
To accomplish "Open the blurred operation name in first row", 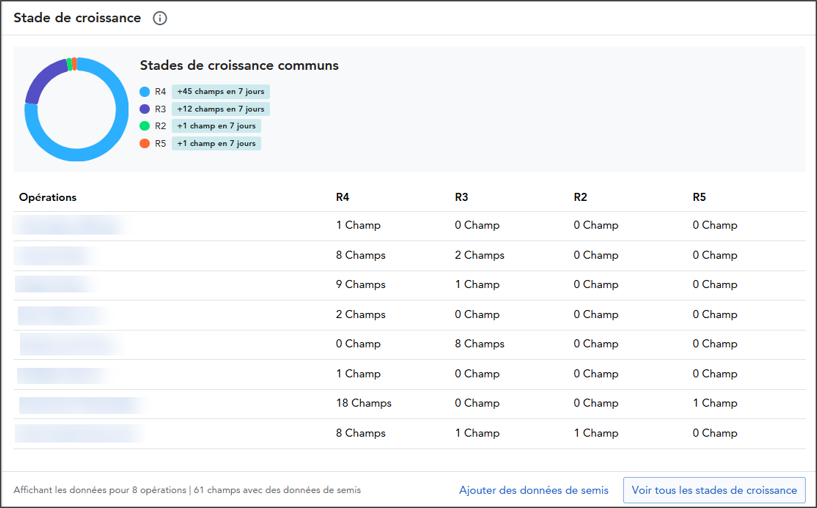I will click(69, 225).
